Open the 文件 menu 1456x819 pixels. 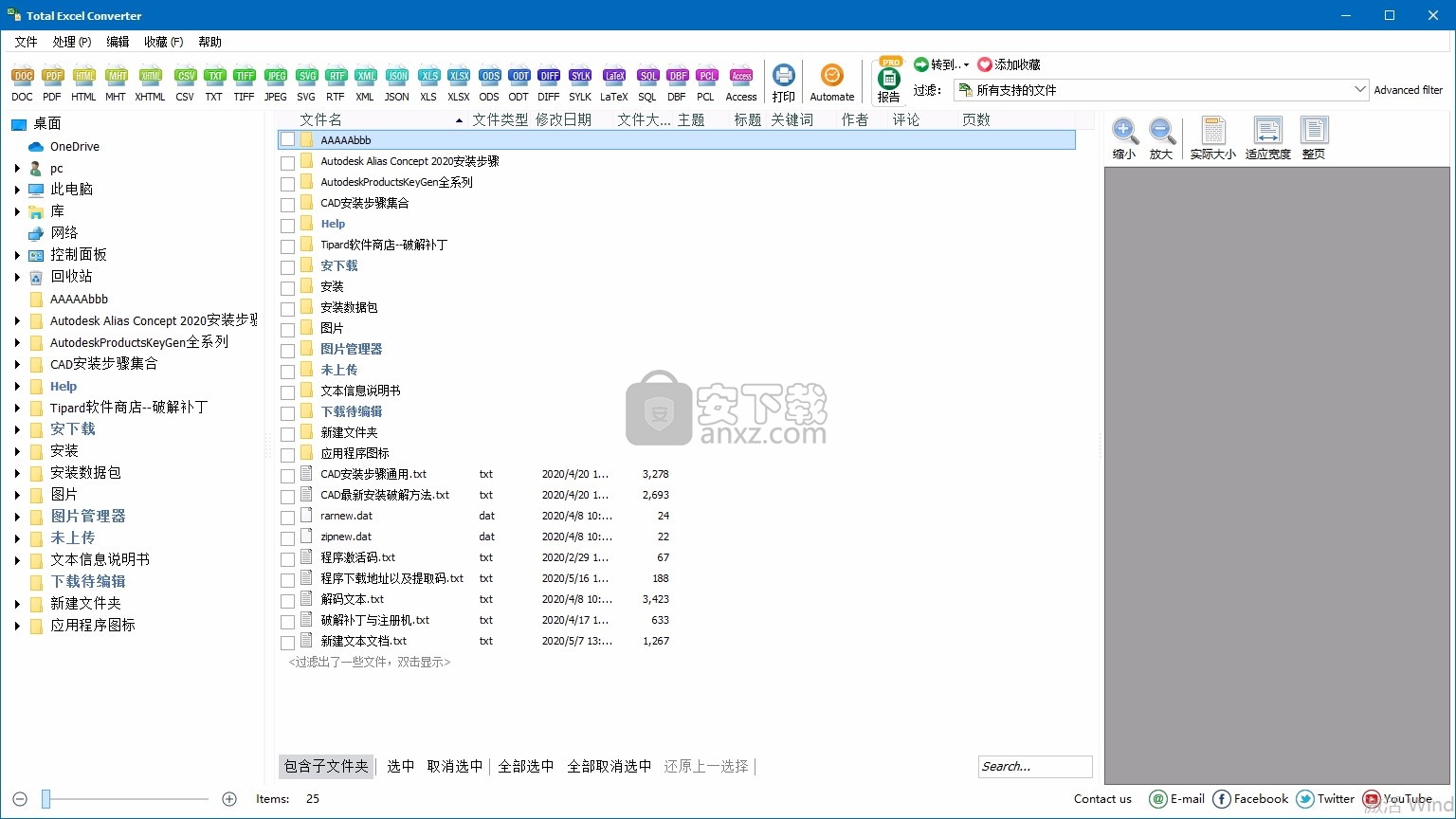(26, 42)
